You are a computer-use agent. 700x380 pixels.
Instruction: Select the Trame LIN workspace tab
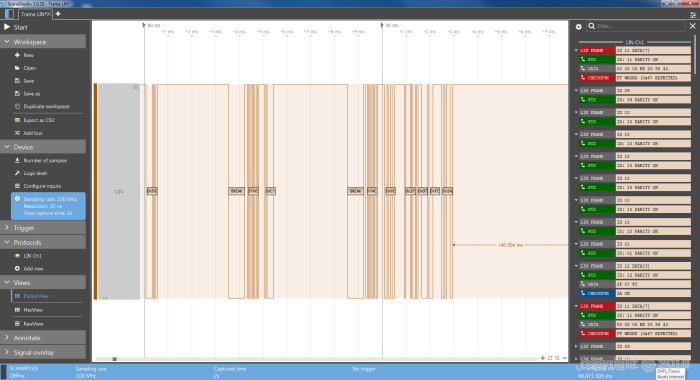click(x=35, y=14)
